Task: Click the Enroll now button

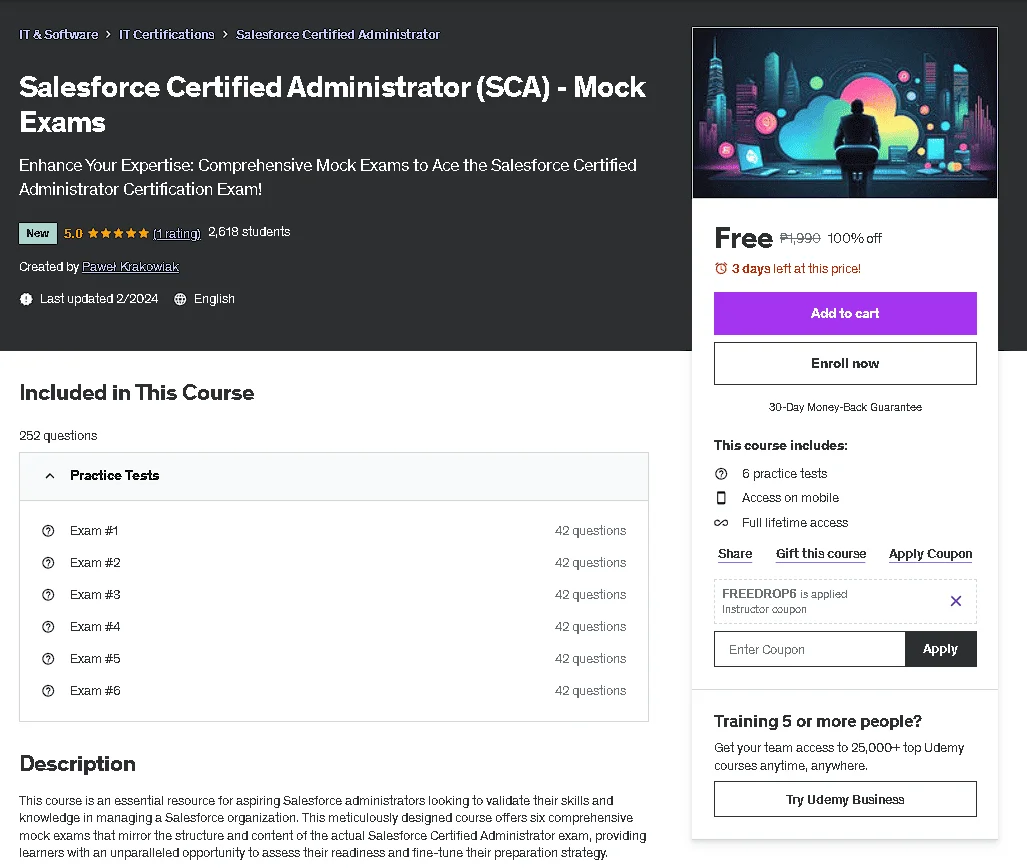Action: click(x=845, y=364)
